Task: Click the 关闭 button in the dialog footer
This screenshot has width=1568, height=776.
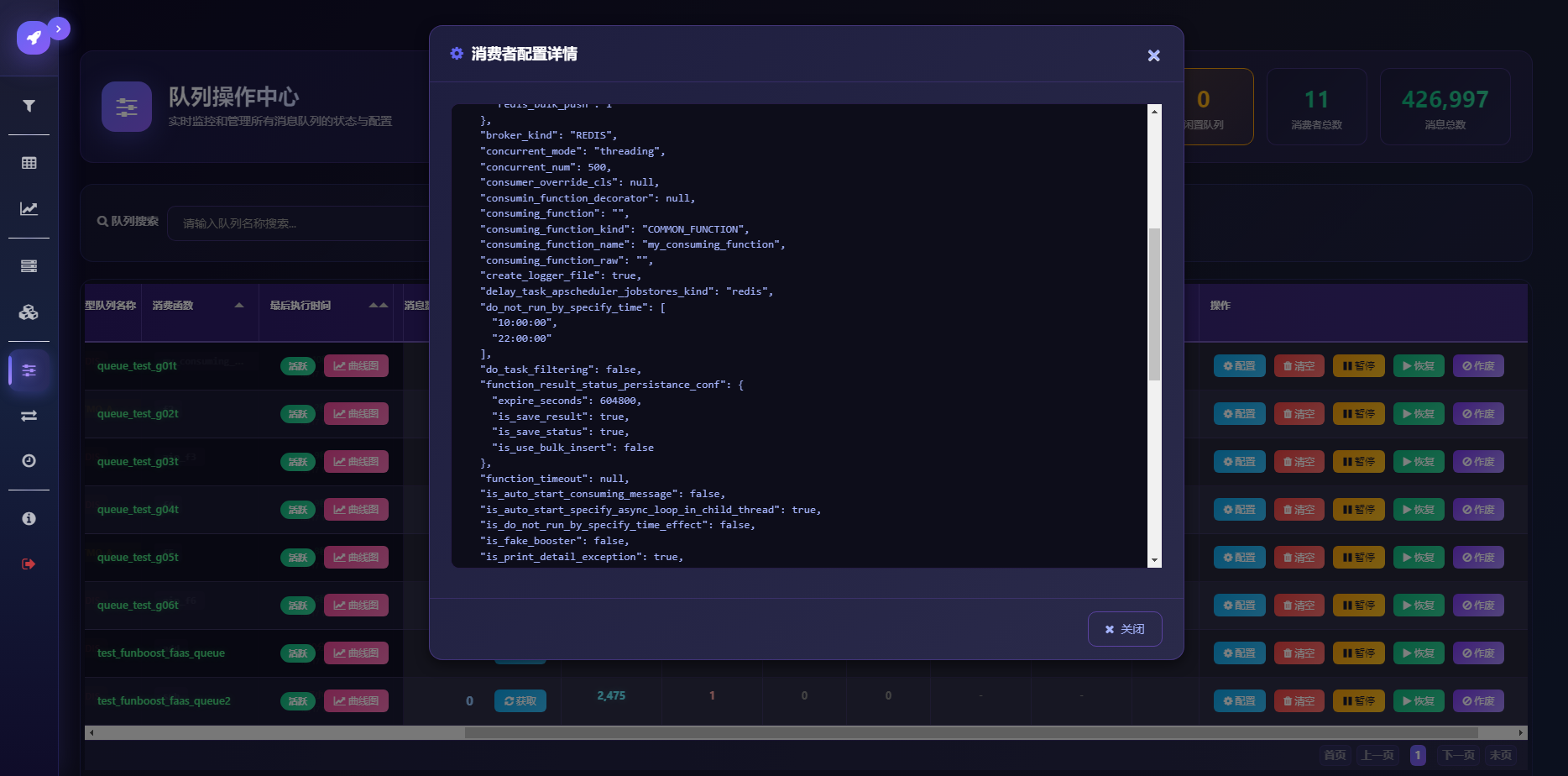Action: coord(1125,629)
